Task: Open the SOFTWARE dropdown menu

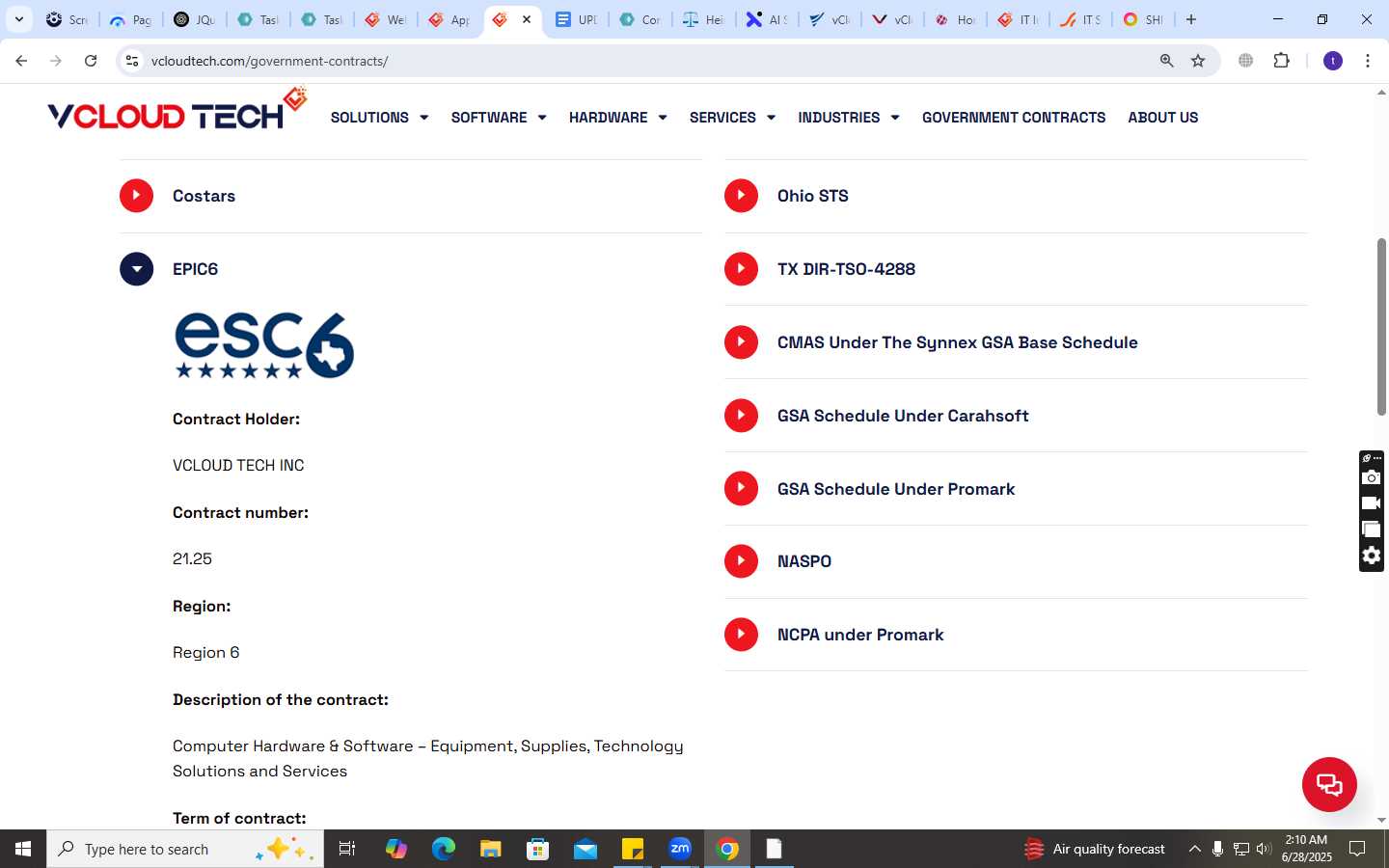Action: [x=499, y=118]
